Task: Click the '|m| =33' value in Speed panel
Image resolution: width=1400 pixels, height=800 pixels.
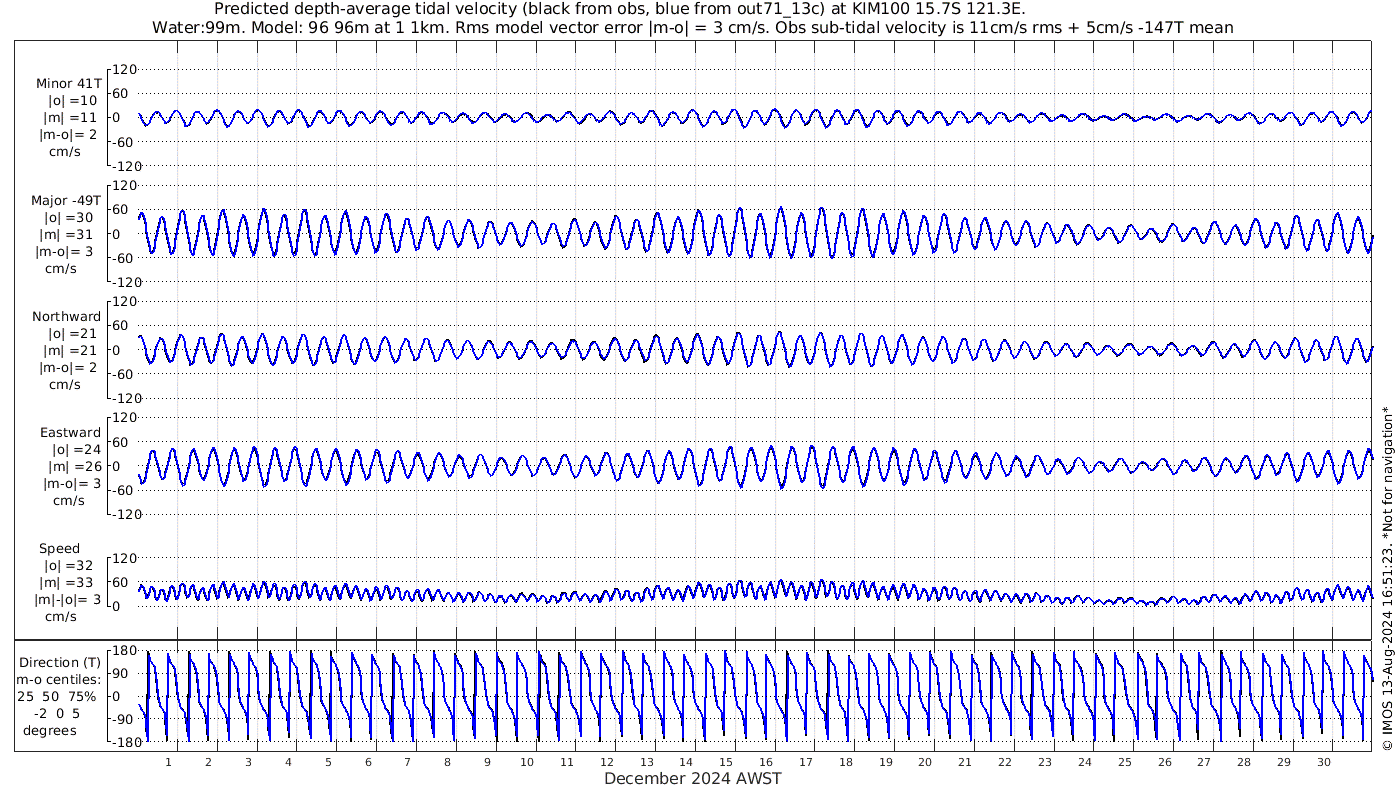Action: 68,583
